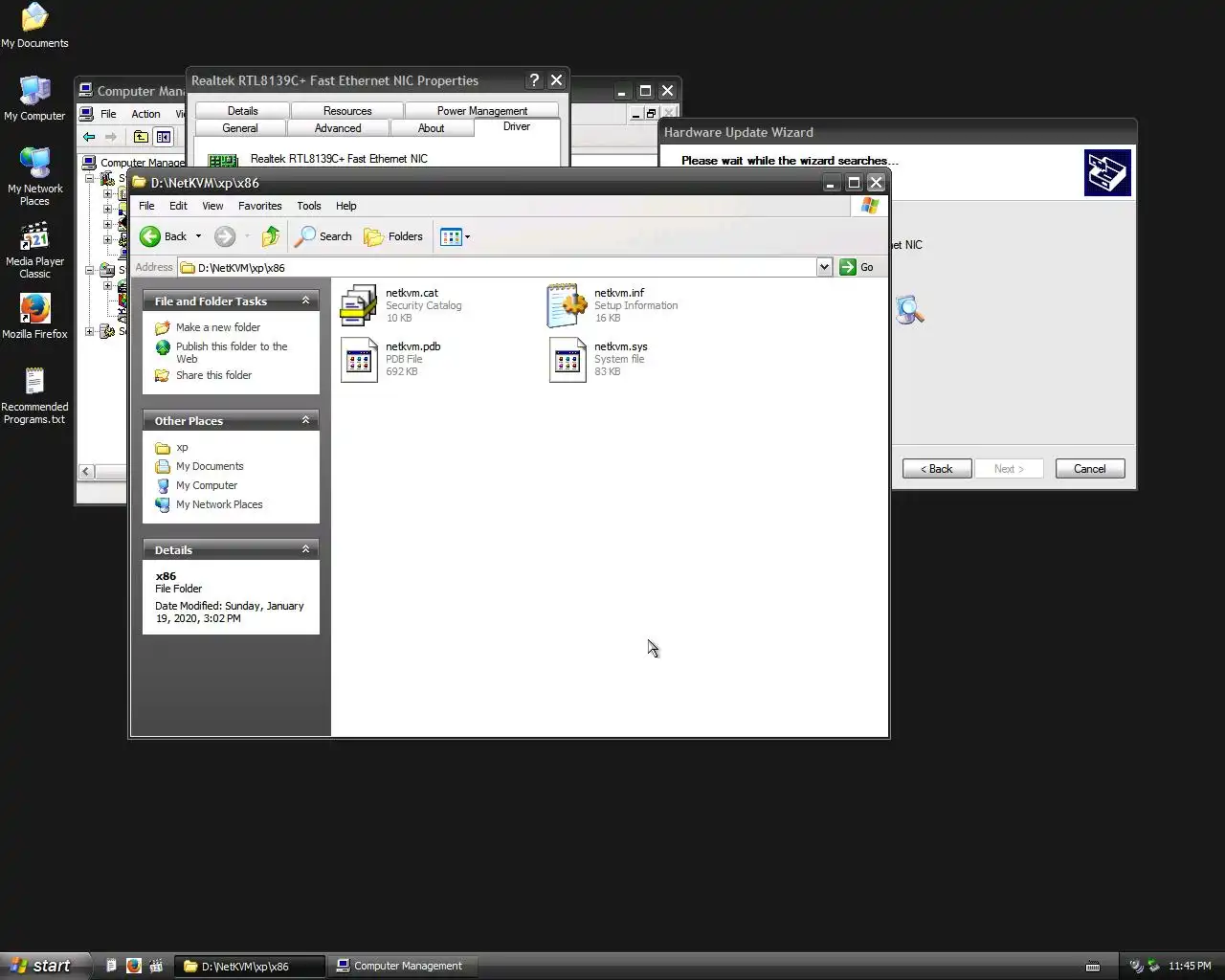Expand the address bar dropdown list
The image size is (1225, 980).
tap(824, 267)
